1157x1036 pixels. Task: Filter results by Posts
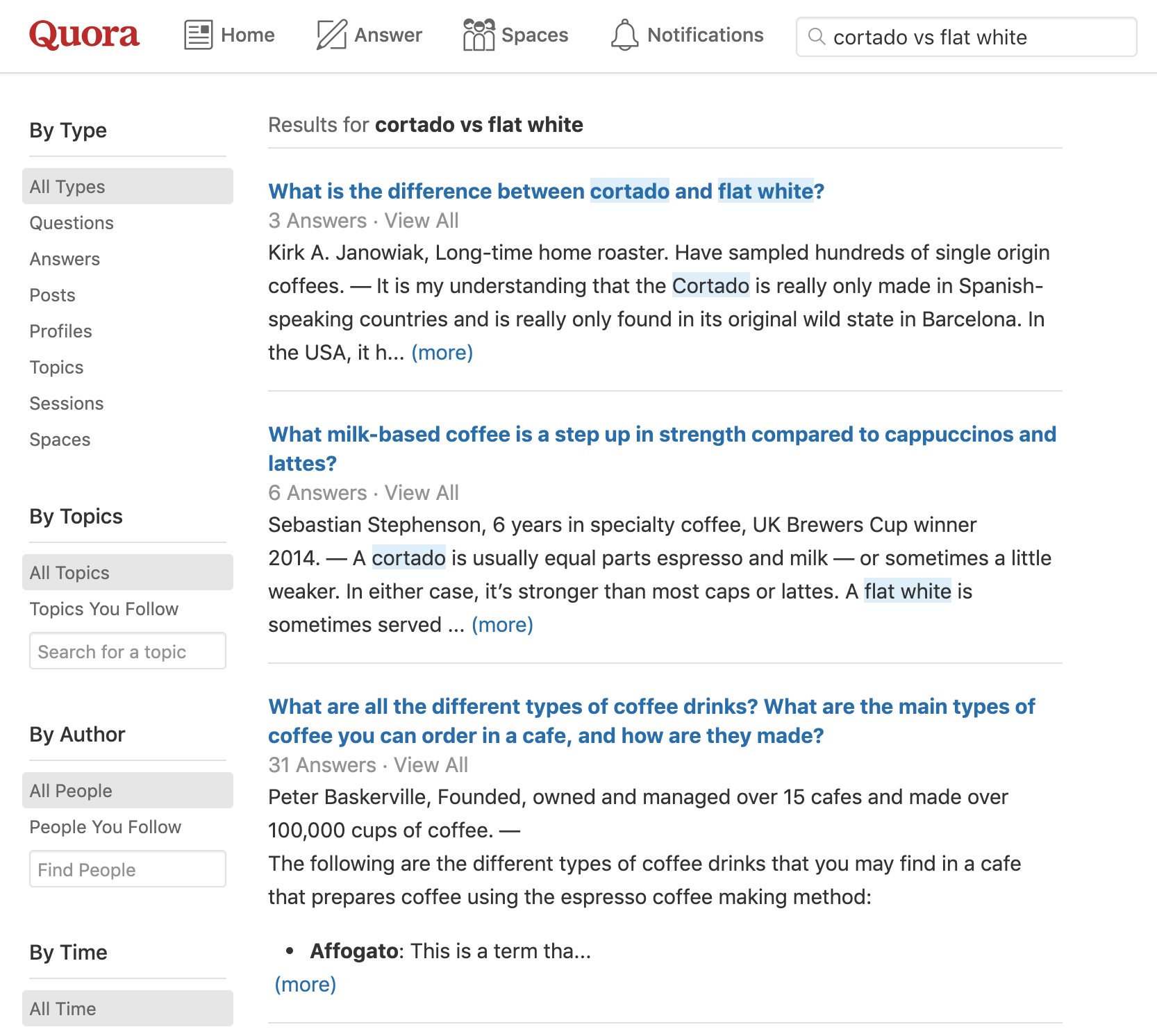tap(52, 295)
